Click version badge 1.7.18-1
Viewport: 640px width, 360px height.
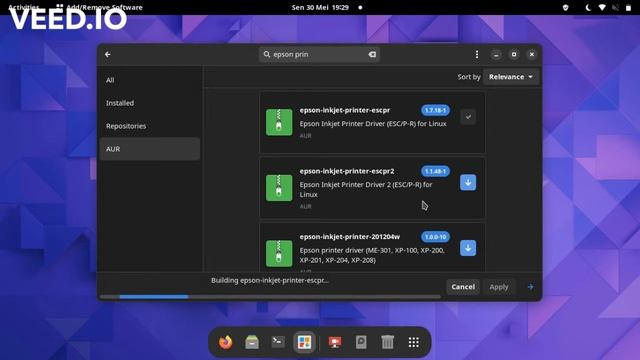coord(435,110)
